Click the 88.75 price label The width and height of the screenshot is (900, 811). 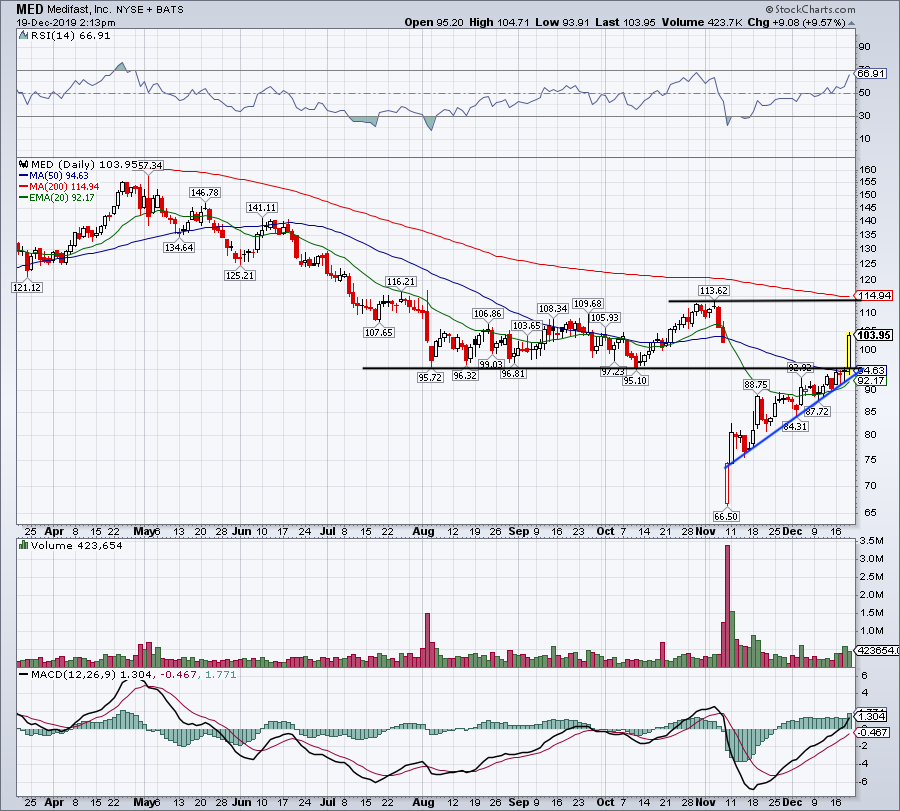pos(756,385)
